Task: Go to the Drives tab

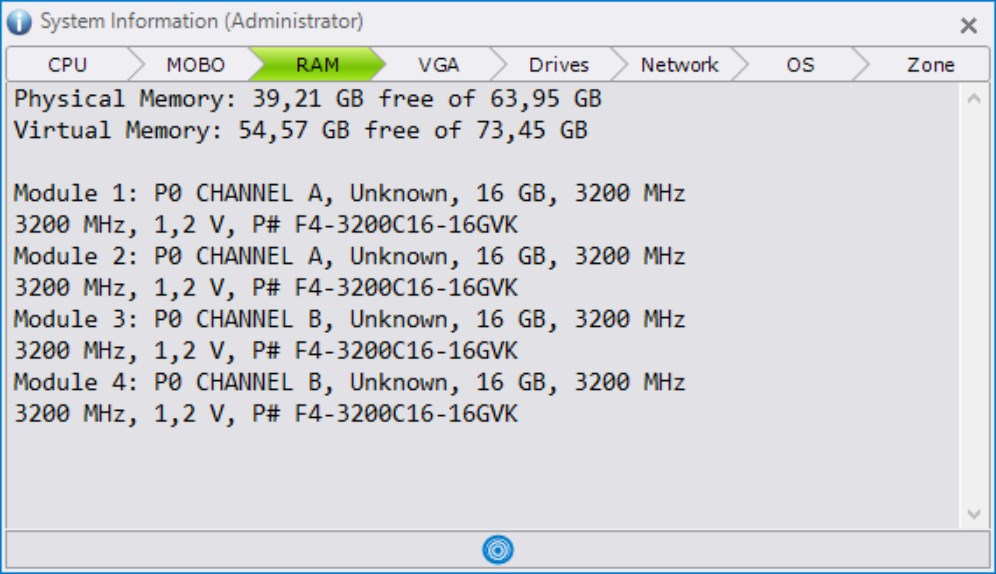Action: point(558,65)
